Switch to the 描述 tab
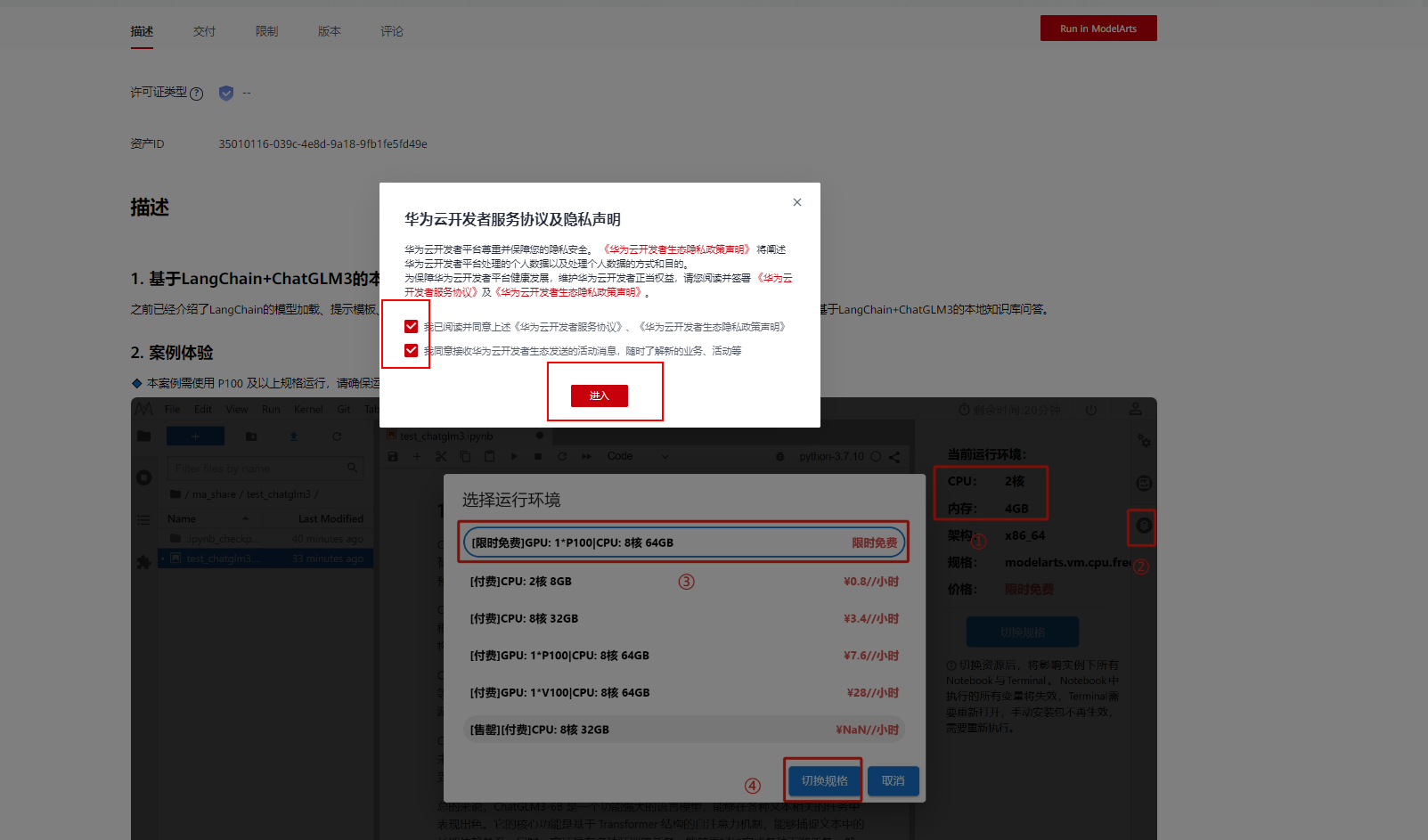This screenshot has height=840, width=1428. (x=142, y=31)
